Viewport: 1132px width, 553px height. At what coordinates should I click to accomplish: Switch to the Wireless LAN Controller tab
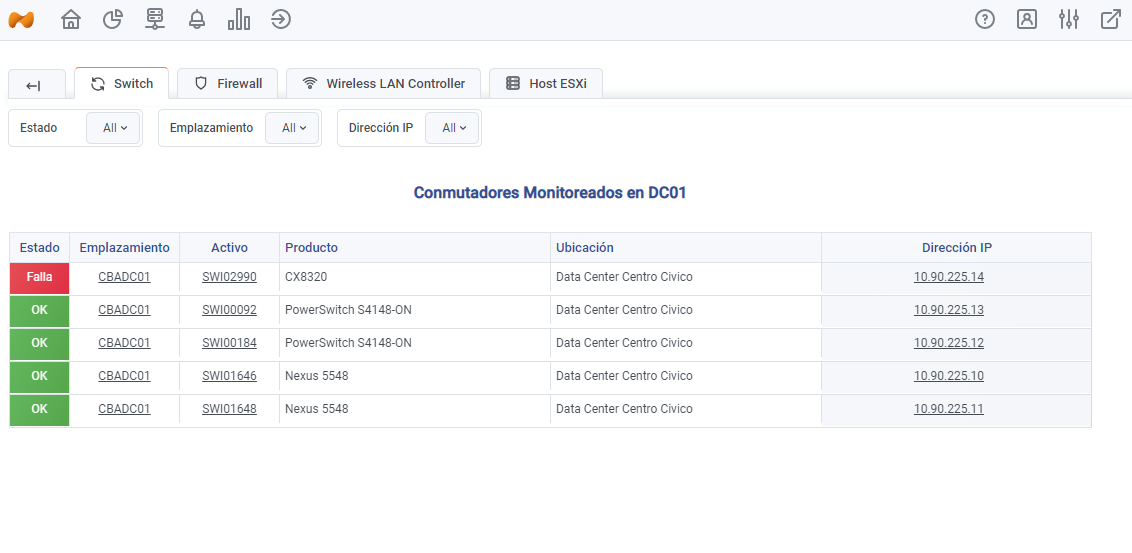[383, 84]
